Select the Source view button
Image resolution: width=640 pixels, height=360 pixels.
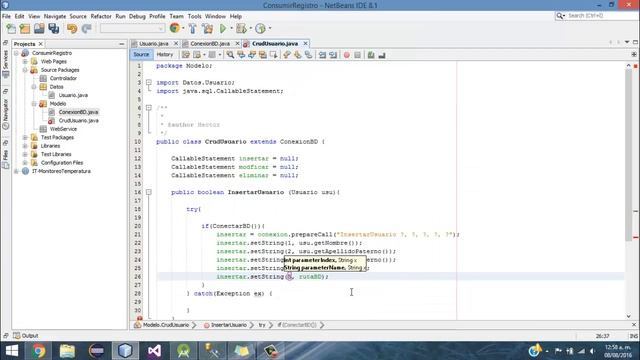pos(141,54)
